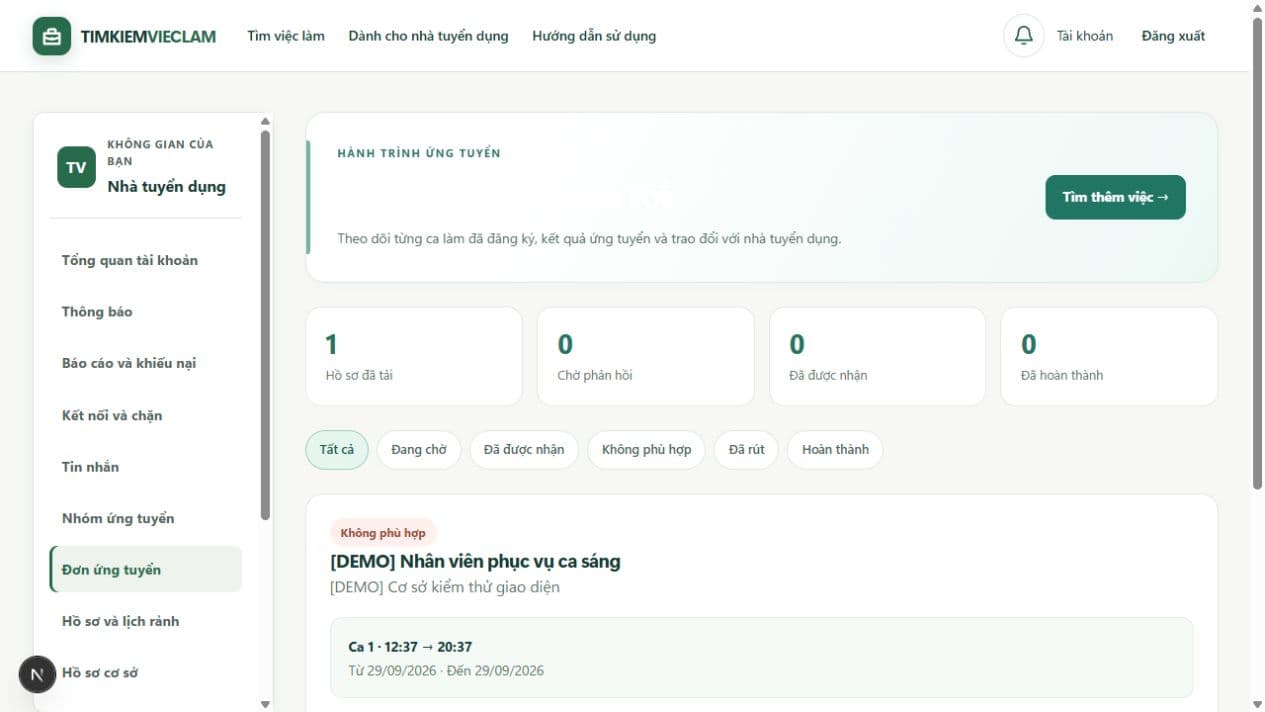
Task: Show Hoàn thành applications
Action: 835,450
